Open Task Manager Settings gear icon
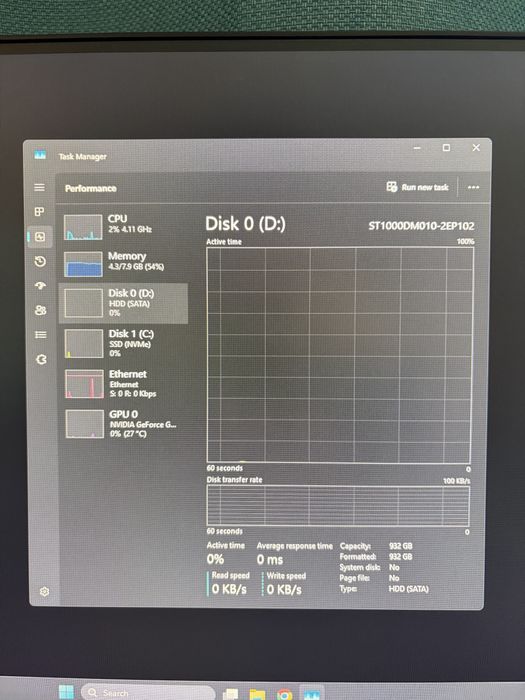Screen dimensions: 525x700 tap(44, 592)
